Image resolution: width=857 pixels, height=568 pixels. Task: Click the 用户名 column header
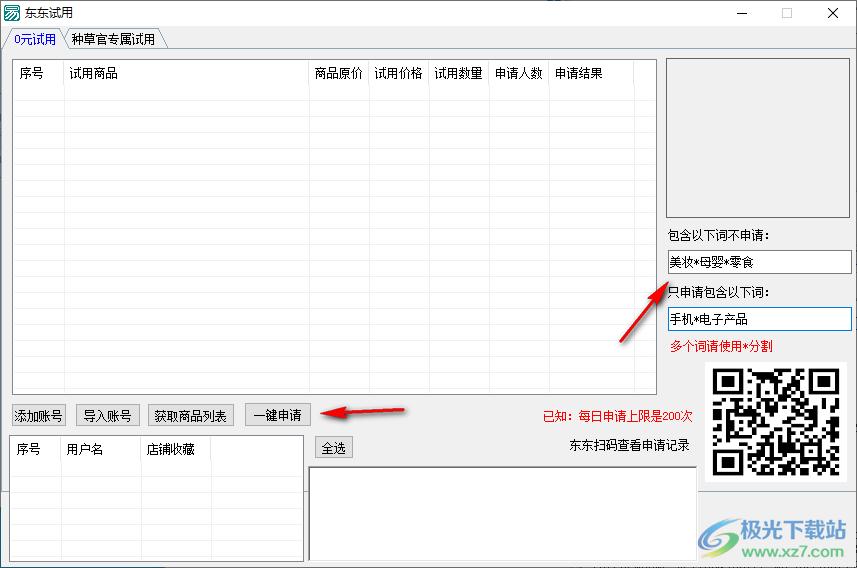(x=101, y=449)
